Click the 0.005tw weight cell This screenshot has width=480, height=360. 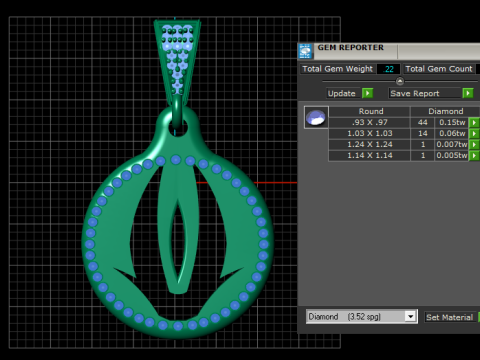tap(452, 155)
